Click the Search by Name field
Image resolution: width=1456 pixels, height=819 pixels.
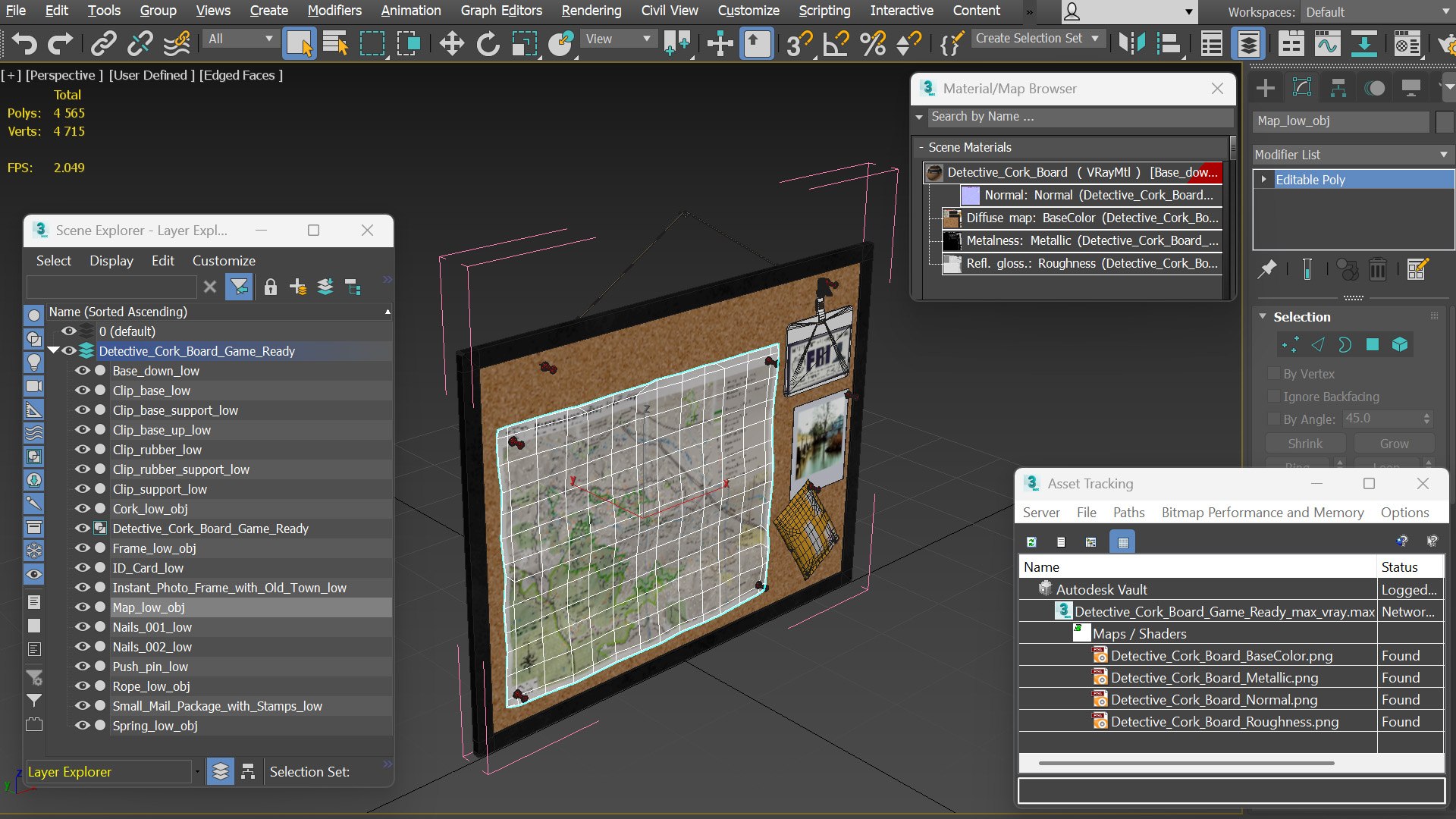pyautogui.click(x=1080, y=117)
